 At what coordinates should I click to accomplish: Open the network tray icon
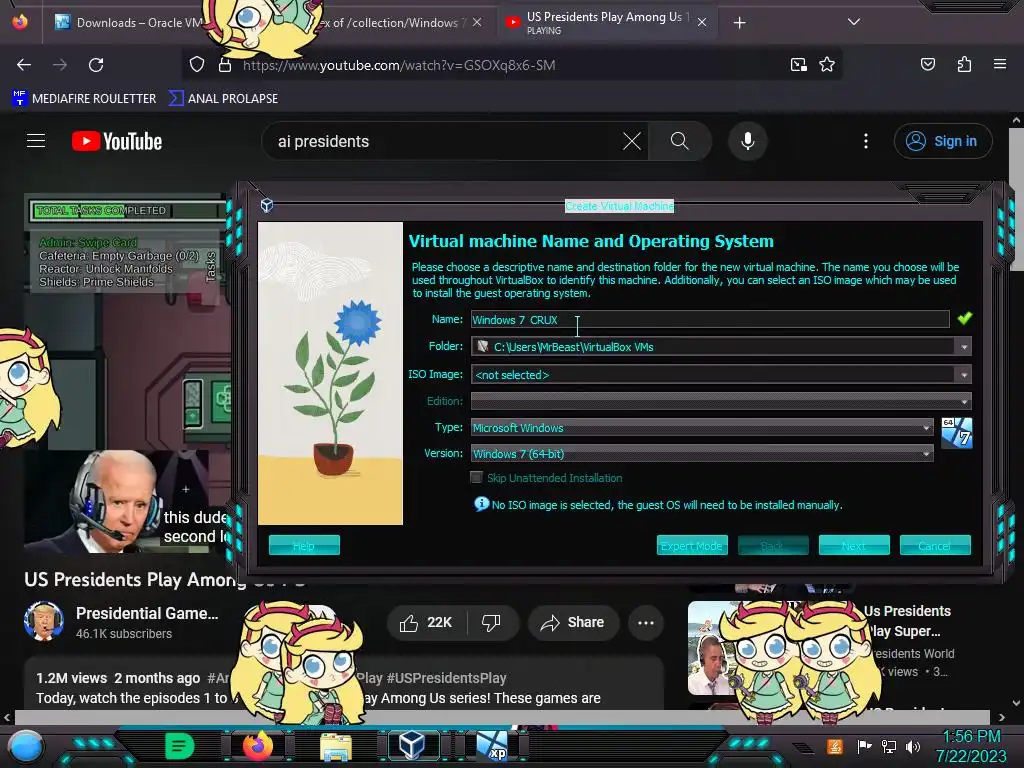click(888, 746)
